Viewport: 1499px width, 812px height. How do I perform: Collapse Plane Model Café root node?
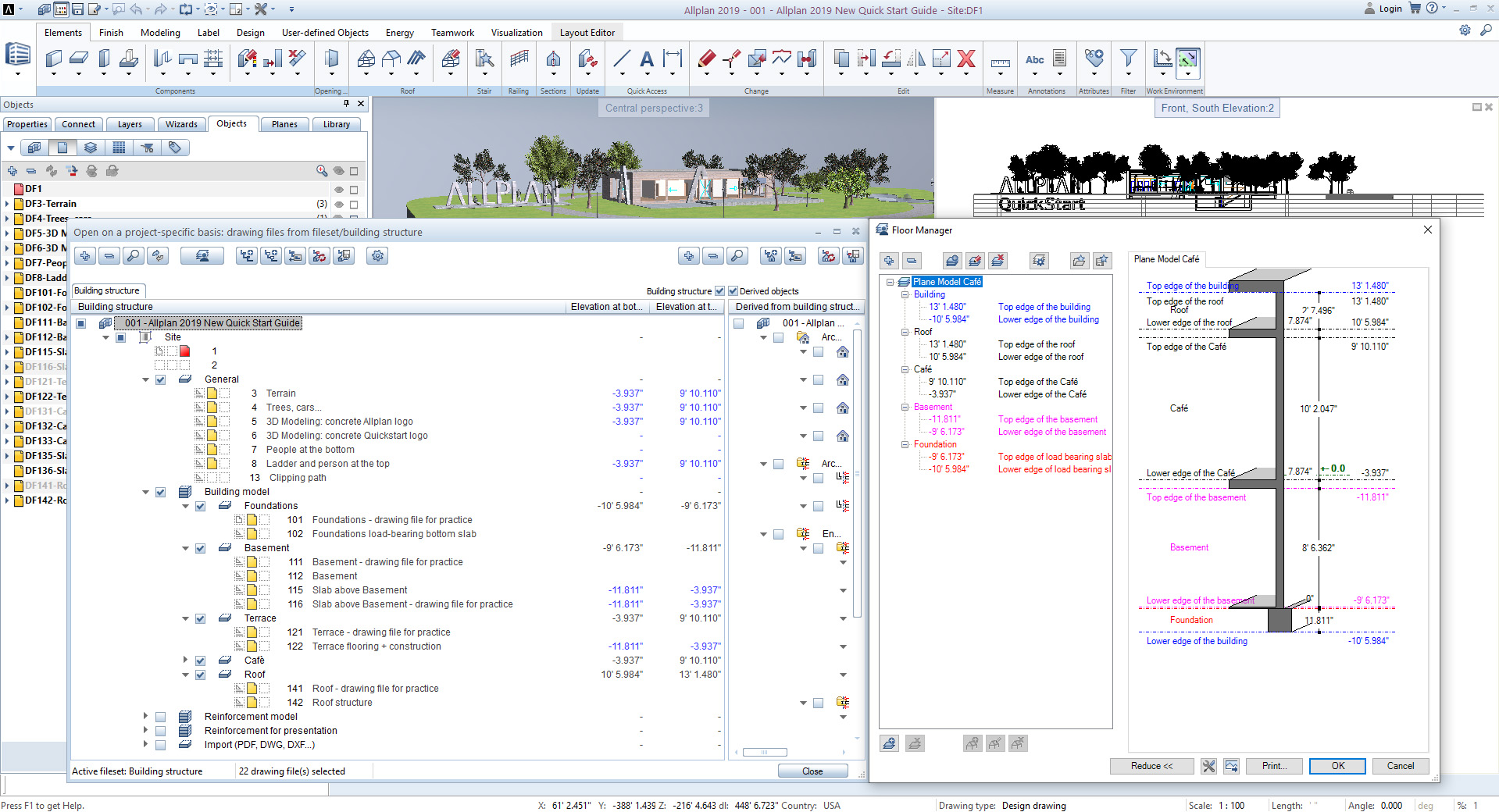(x=890, y=282)
